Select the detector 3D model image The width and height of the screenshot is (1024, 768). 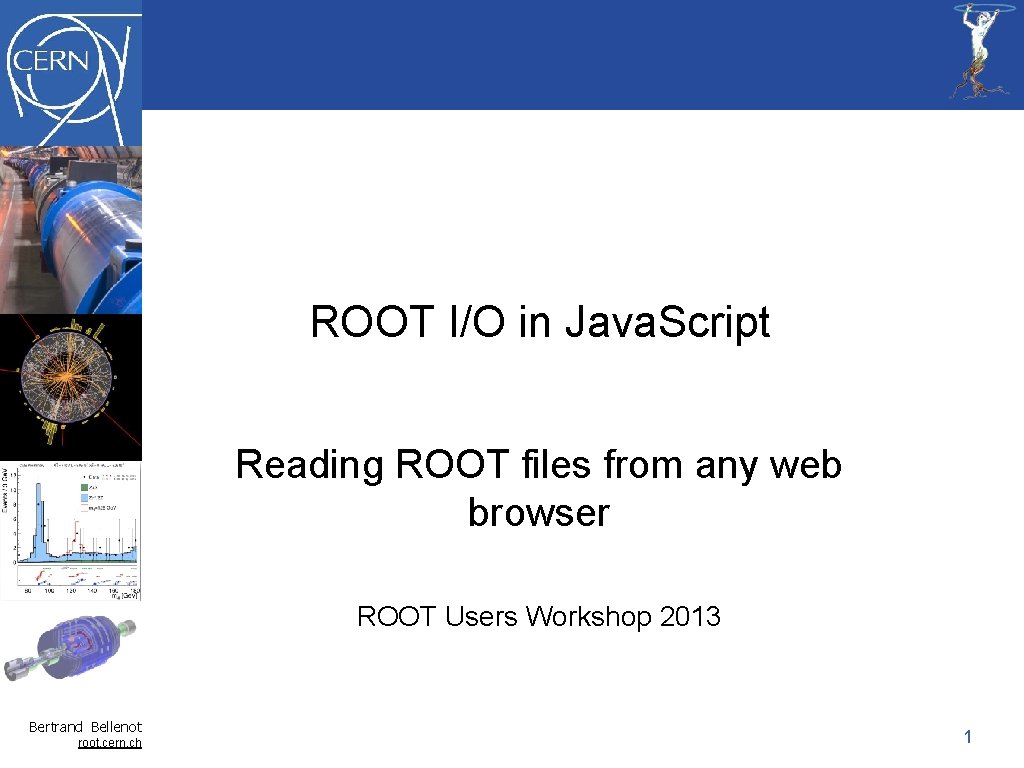[71, 647]
